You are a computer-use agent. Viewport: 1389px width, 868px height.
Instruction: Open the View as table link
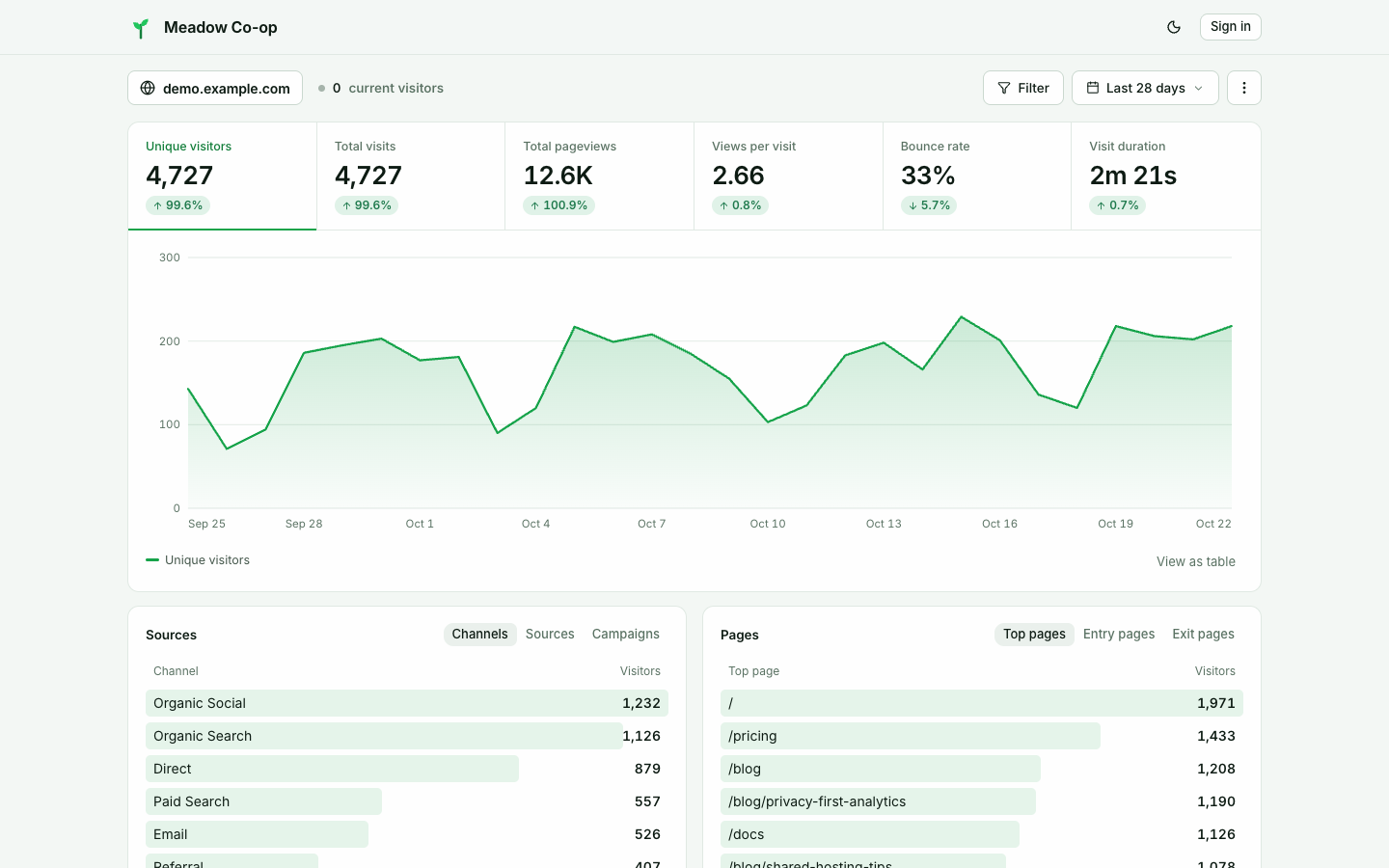point(1196,561)
